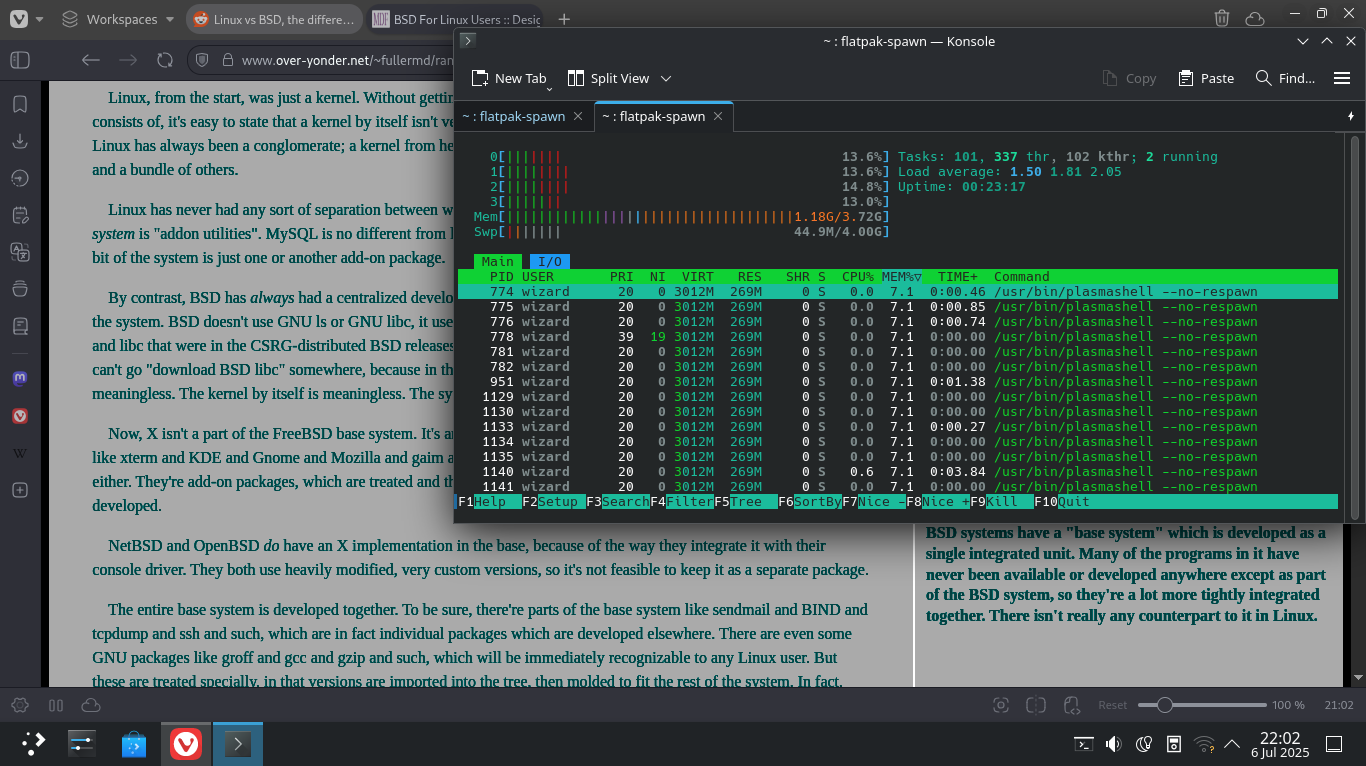Reset page zoom level
The image size is (1366, 766).
pyautogui.click(x=1112, y=705)
